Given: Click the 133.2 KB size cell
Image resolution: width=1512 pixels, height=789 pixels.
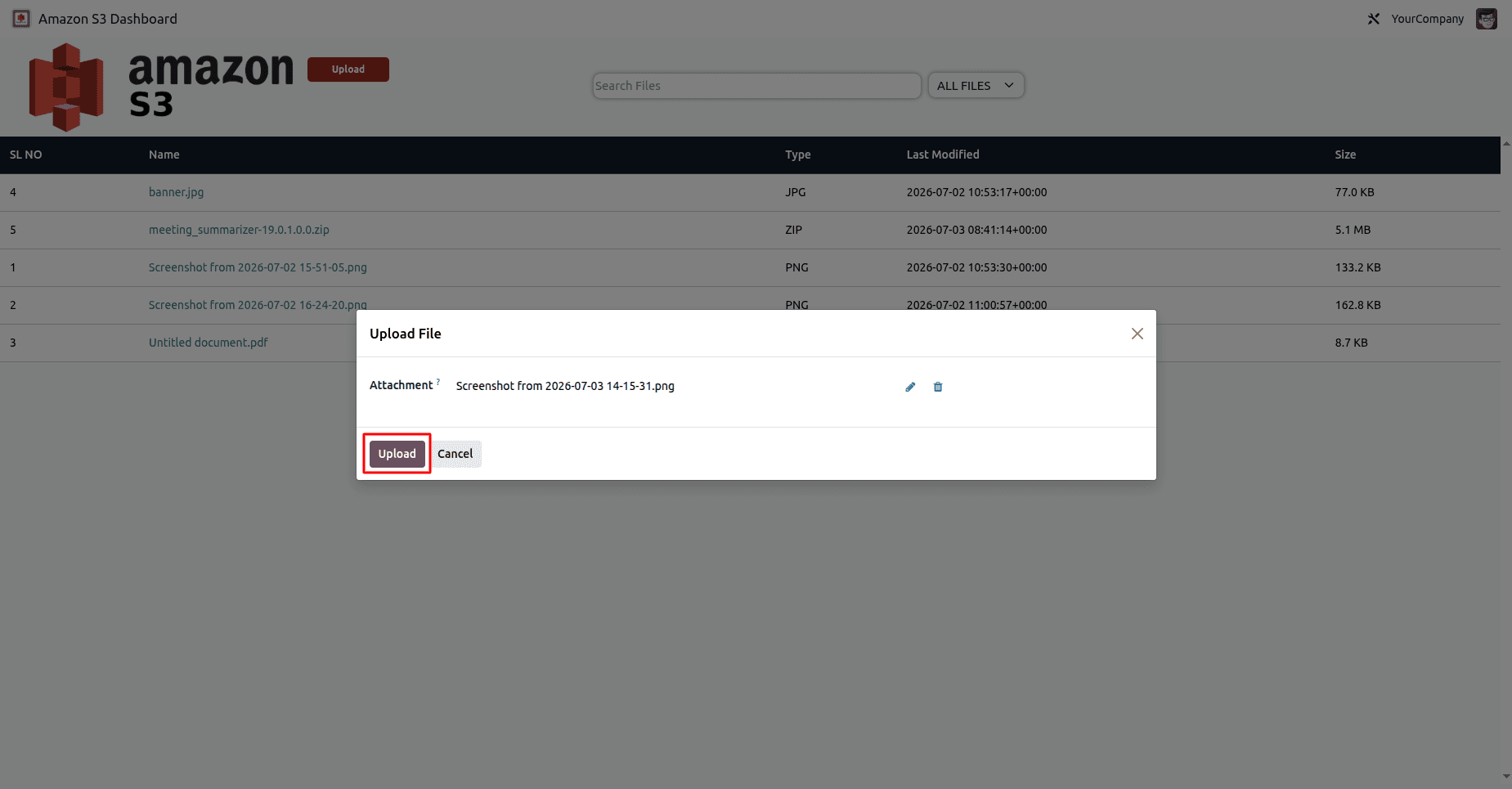Looking at the screenshot, I should [x=1357, y=267].
